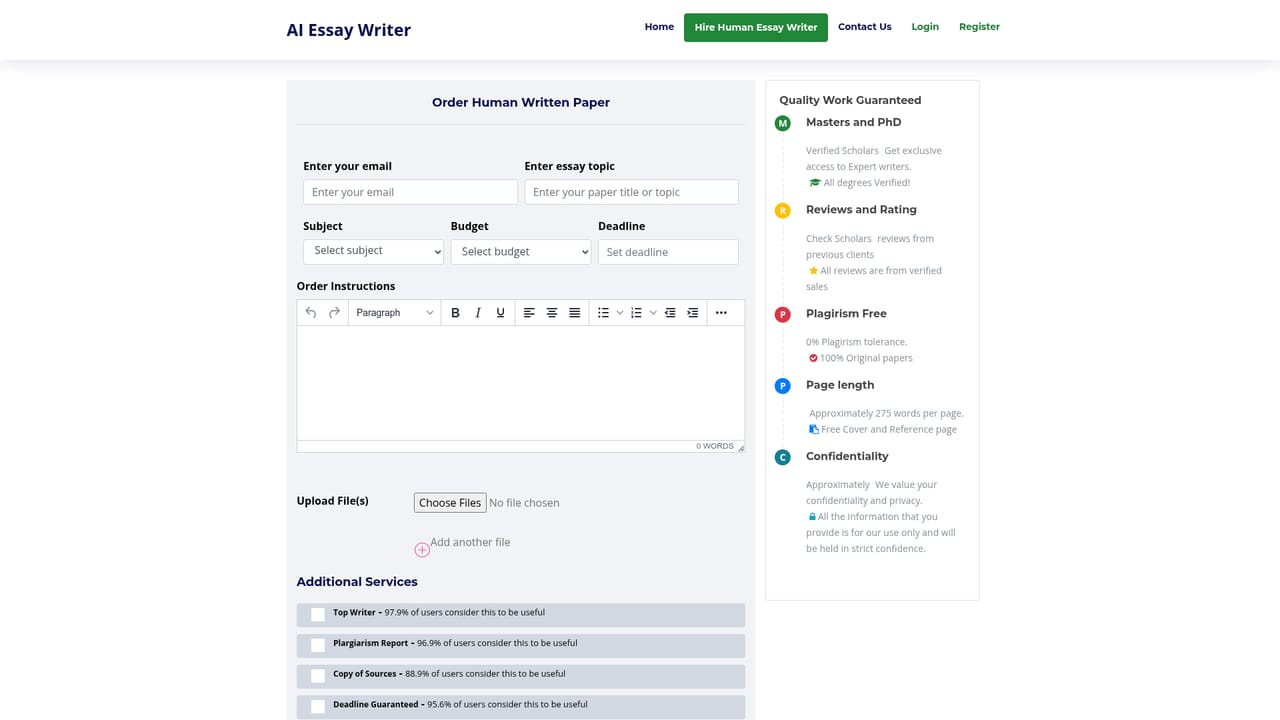Insert a bullet list
The image size is (1280, 720).
[x=603, y=313]
